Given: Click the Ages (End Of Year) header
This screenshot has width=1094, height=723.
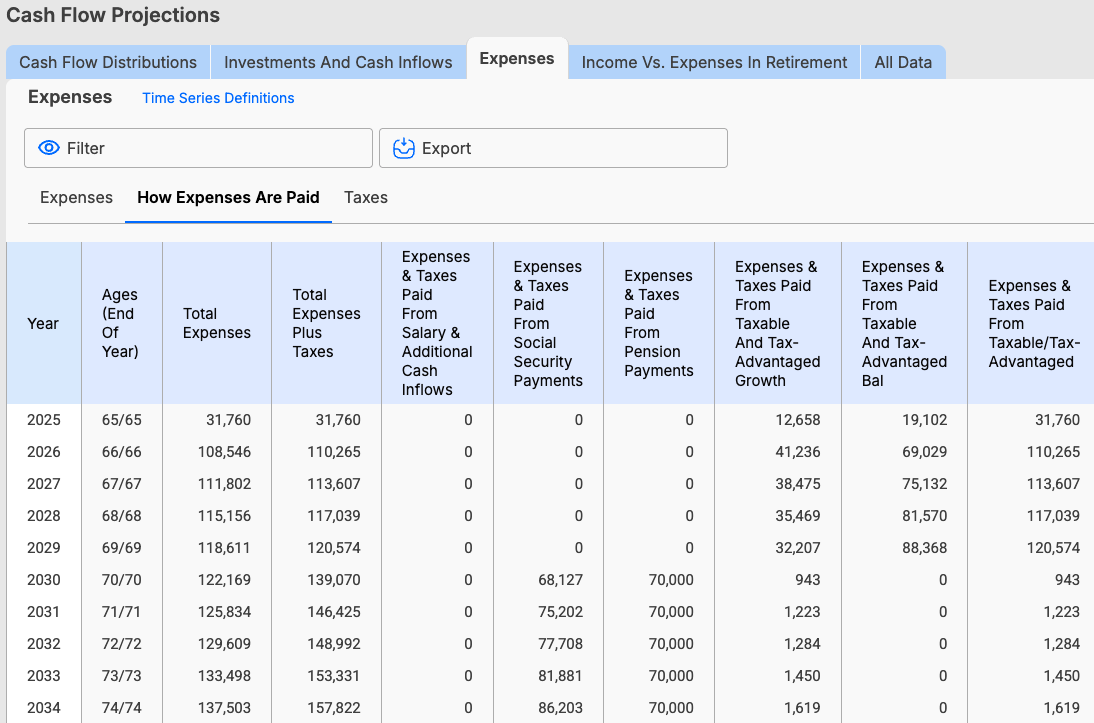Looking at the screenshot, I should click(x=121, y=322).
